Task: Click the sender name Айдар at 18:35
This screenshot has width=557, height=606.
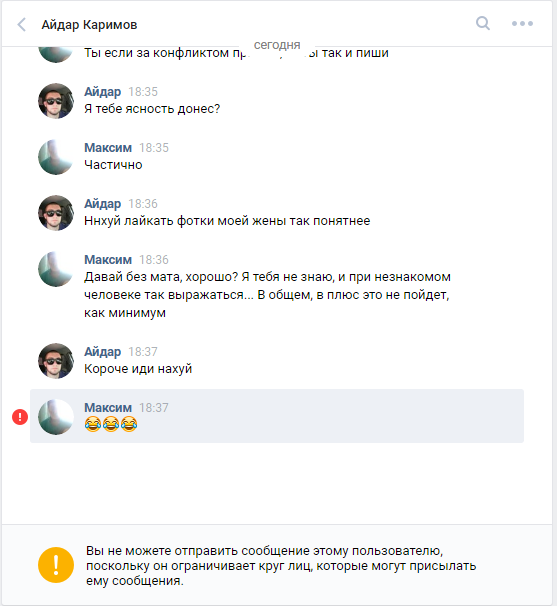Action: coord(102,92)
